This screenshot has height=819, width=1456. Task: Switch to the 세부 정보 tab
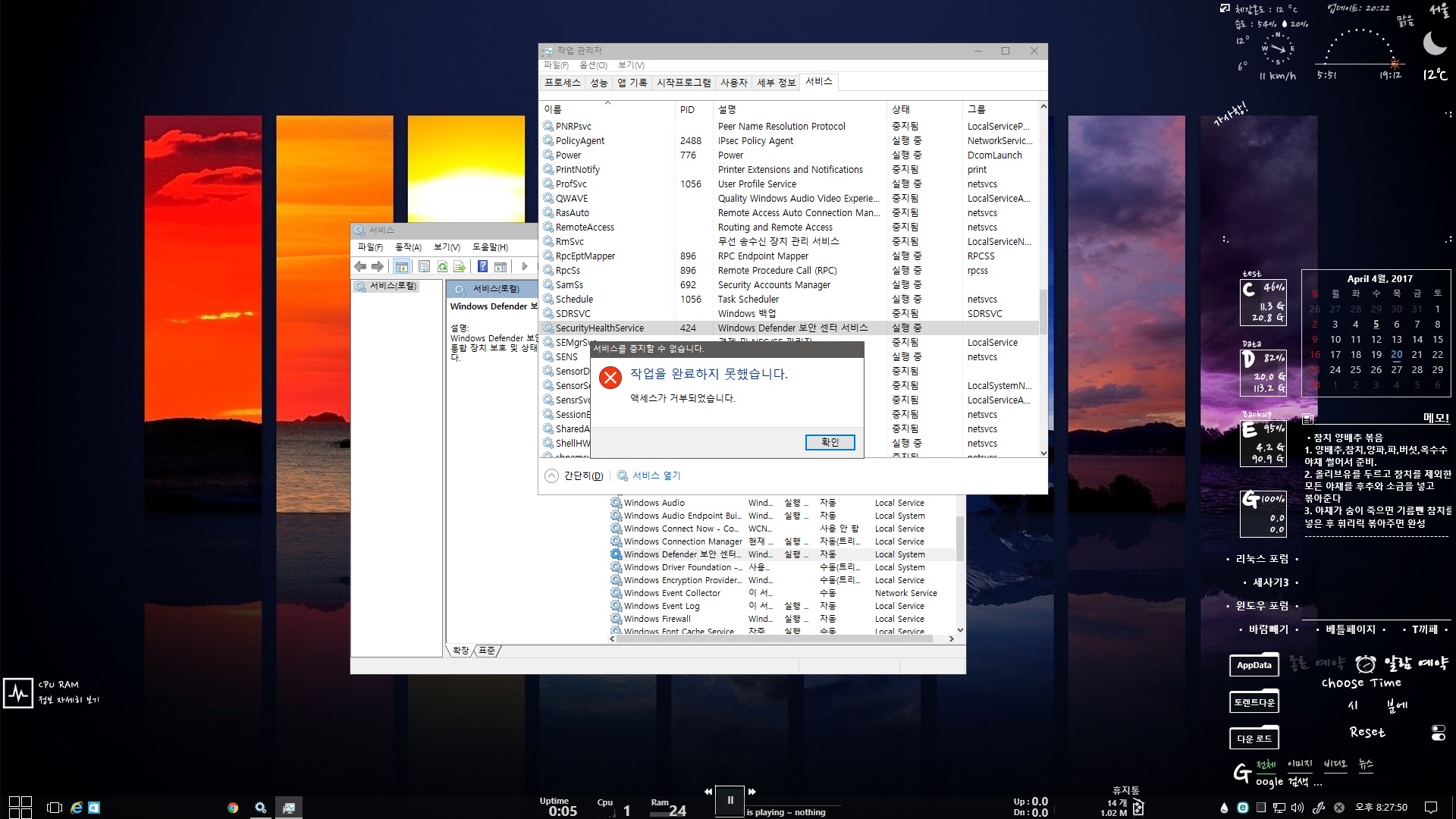coord(777,83)
